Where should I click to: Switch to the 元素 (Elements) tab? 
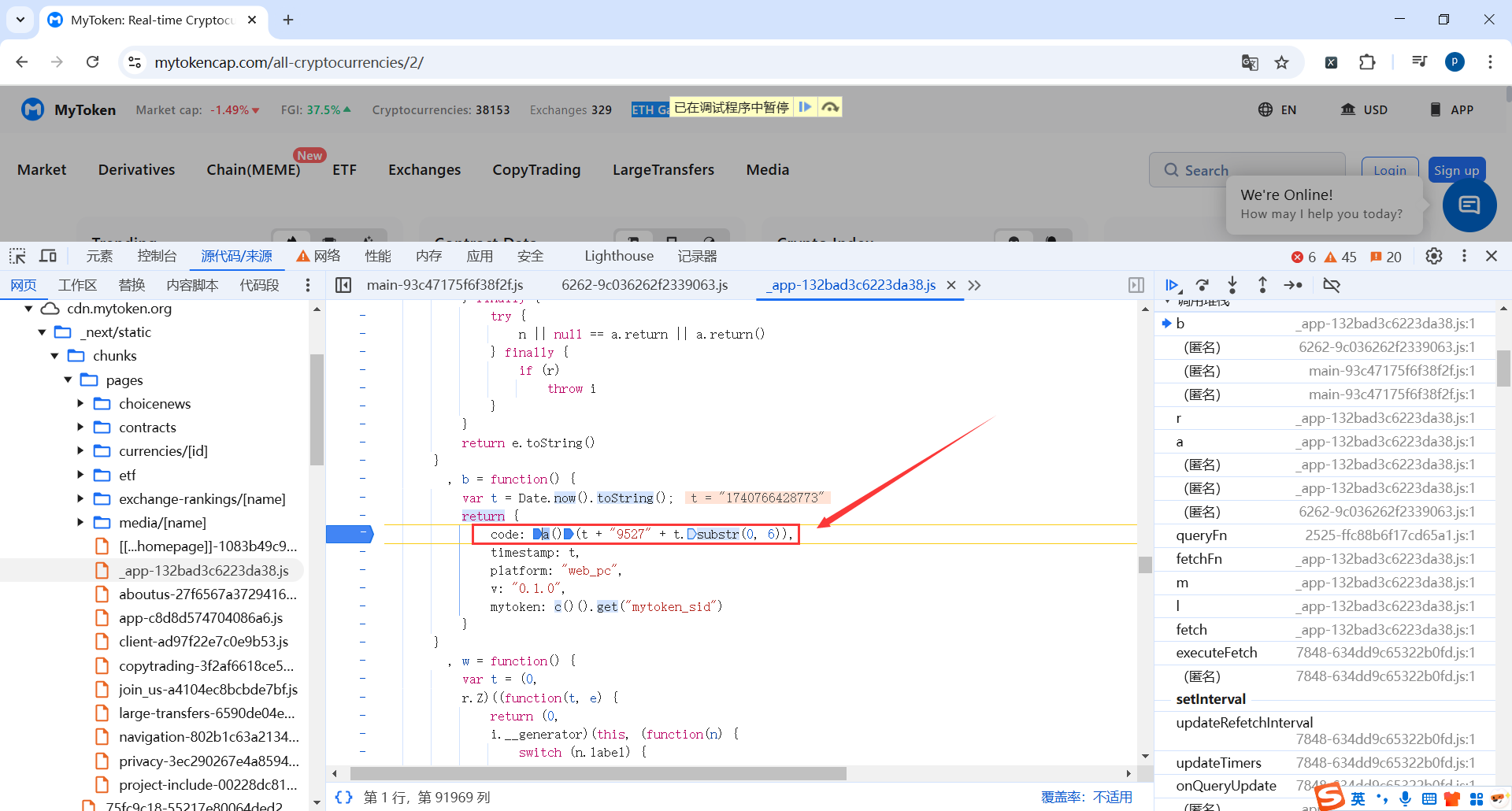pyautogui.click(x=99, y=256)
